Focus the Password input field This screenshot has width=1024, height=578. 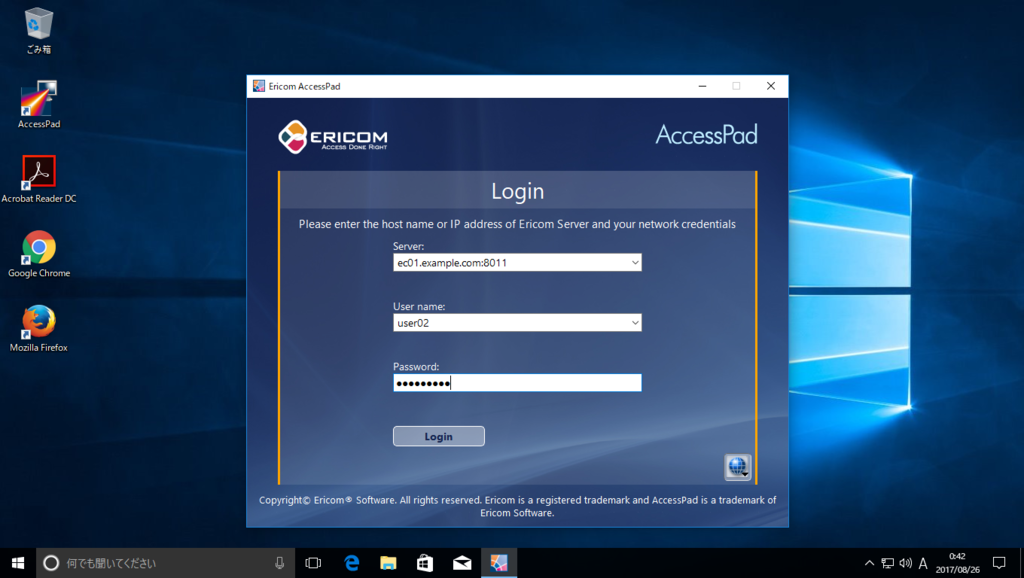coord(517,383)
